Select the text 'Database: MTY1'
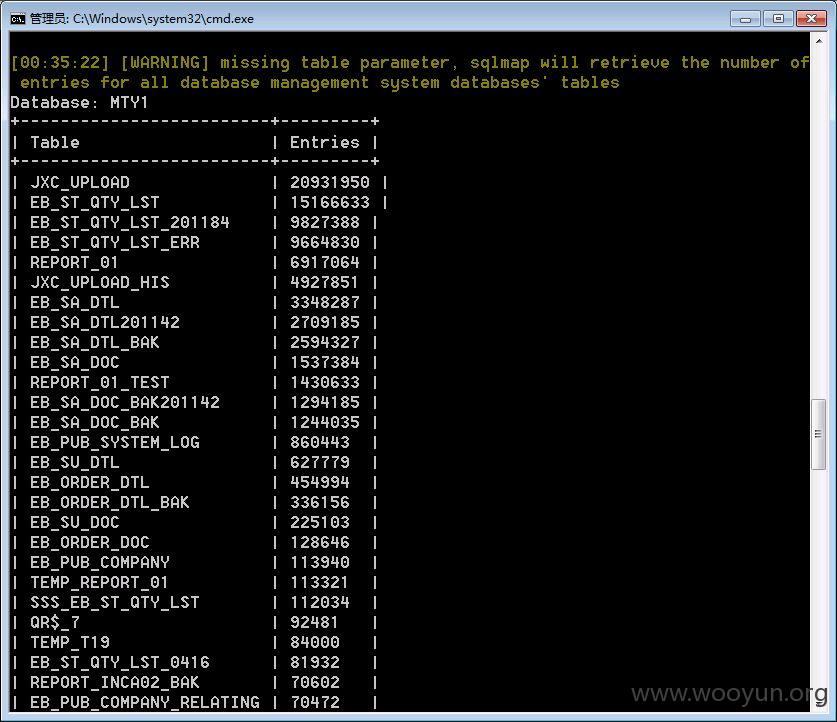The image size is (837, 722). click(79, 102)
